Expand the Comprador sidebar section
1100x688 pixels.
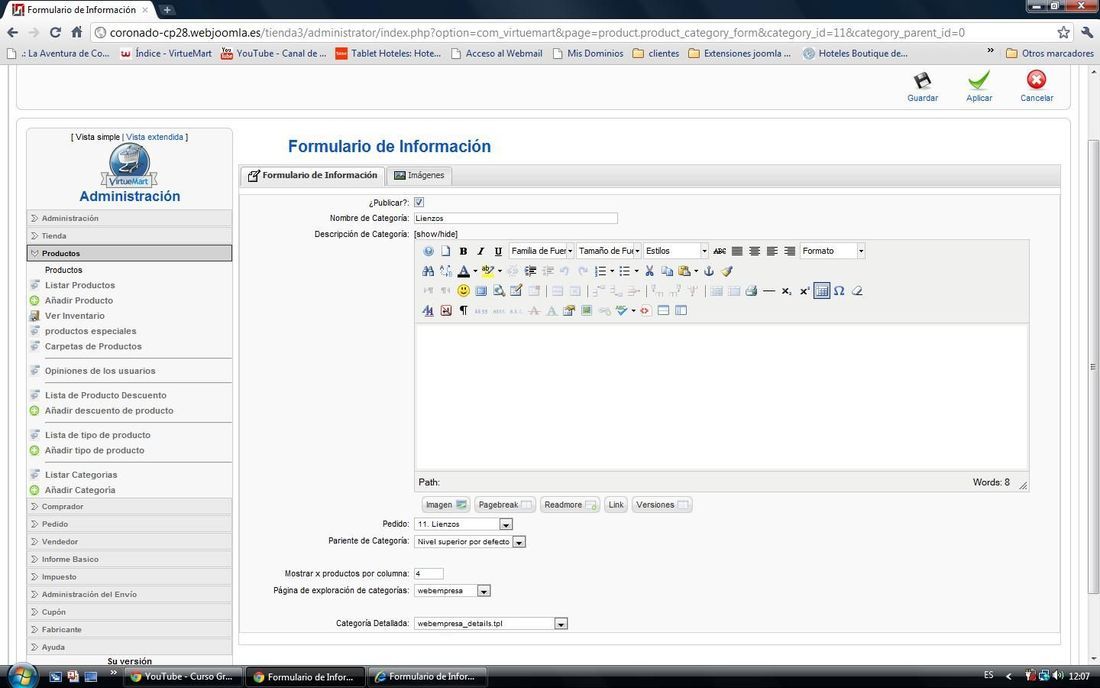129,506
